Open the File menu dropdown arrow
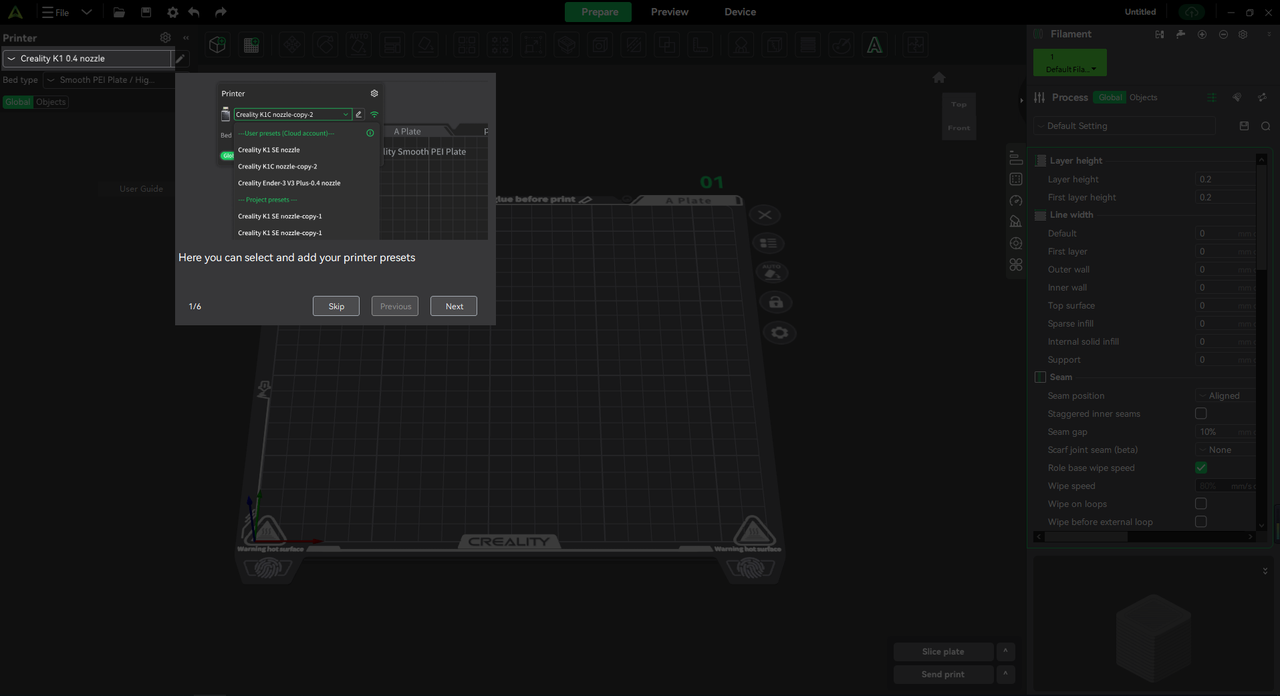The width and height of the screenshot is (1280, 696). pos(86,12)
